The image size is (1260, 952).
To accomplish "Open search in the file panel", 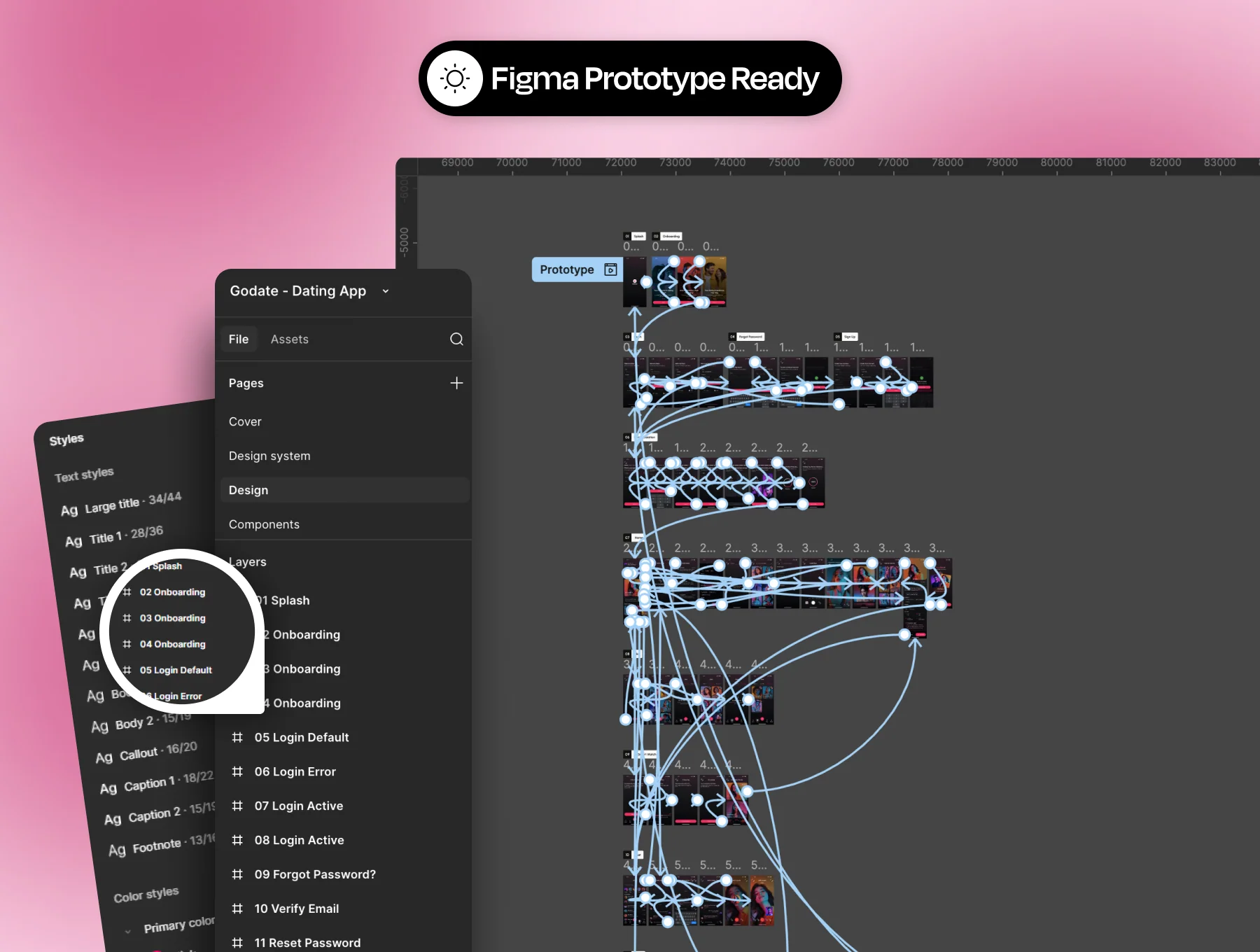I will coord(456,339).
